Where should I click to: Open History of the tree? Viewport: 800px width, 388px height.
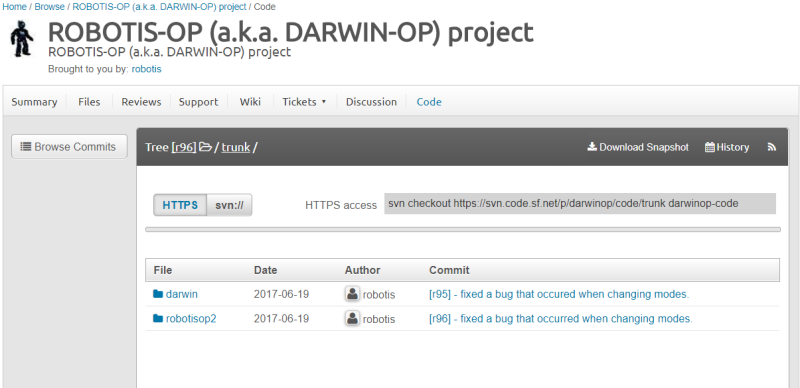[727, 147]
